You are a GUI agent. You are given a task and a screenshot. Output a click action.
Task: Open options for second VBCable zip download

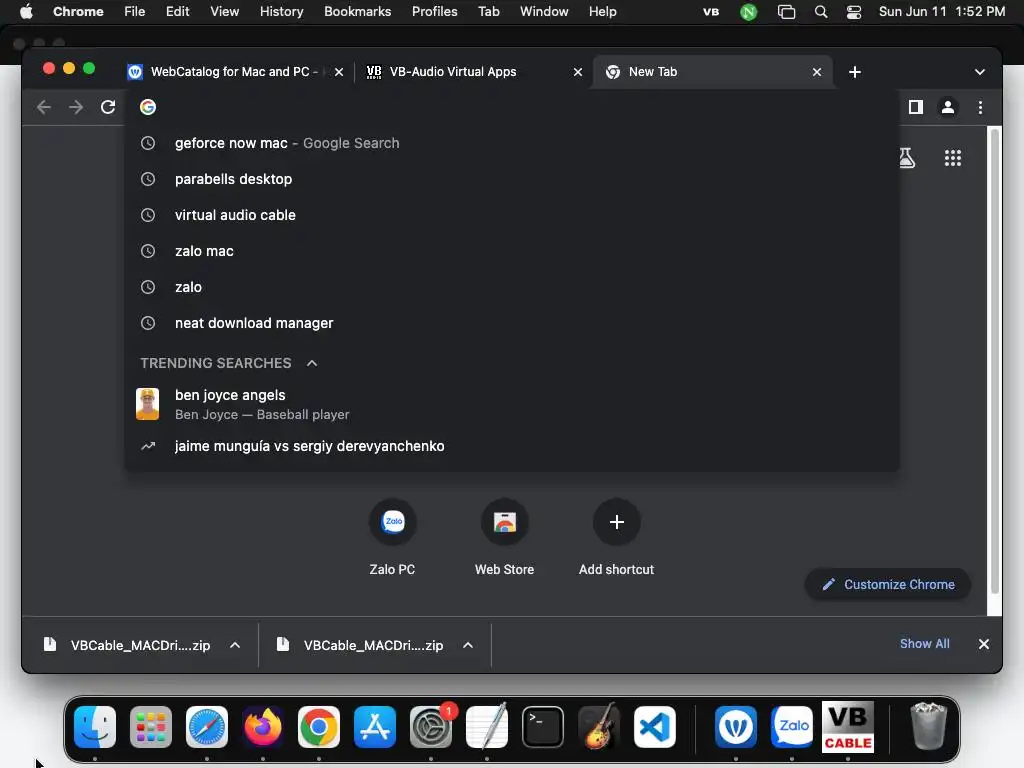pyautogui.click(x=468, y=645)
